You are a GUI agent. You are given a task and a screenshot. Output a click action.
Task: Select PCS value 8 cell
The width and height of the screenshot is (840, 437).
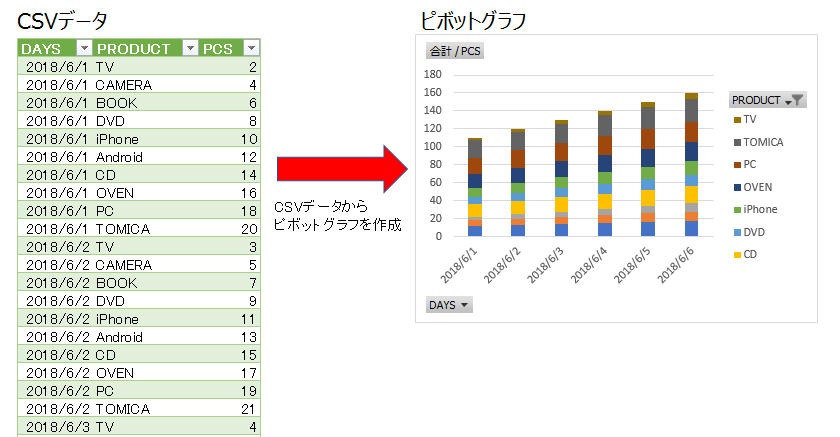(230, 121)
